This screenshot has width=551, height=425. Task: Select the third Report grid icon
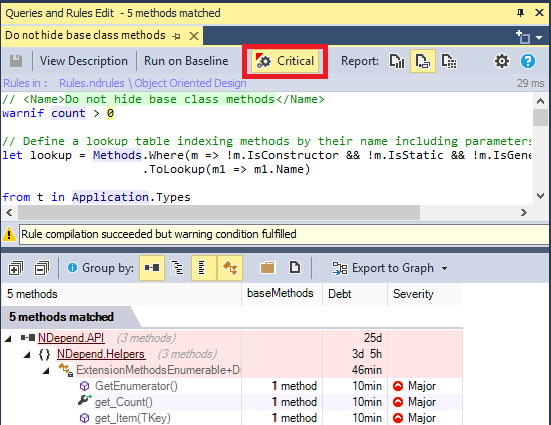click(449, 61)
